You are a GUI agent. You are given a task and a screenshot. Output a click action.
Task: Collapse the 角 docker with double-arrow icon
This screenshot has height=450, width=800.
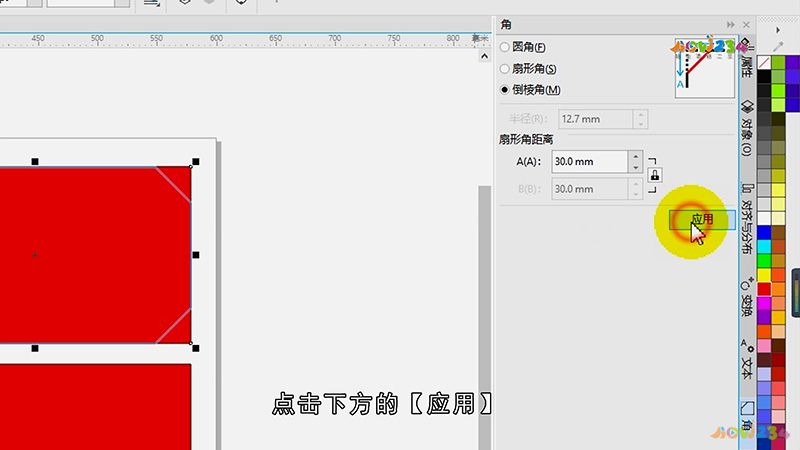click(731, 24)
